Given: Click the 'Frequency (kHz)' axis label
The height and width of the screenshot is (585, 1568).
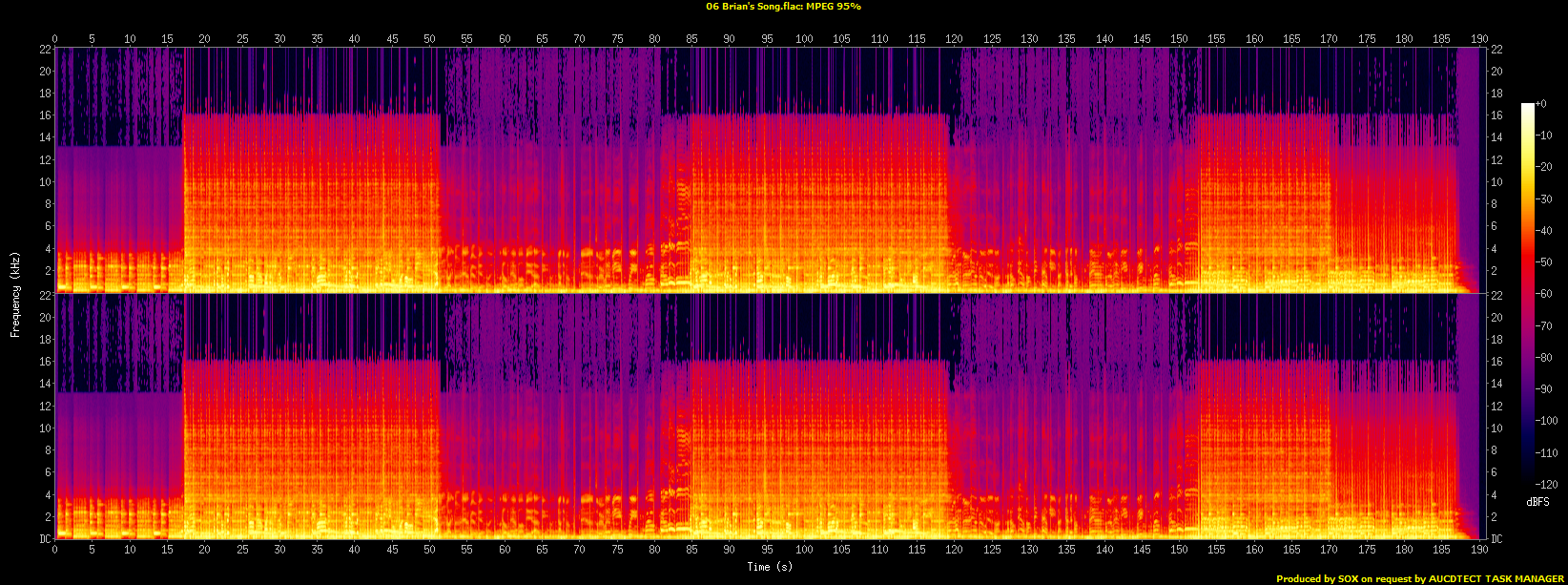Looking at the screenshot, I should tap(15, 293).
